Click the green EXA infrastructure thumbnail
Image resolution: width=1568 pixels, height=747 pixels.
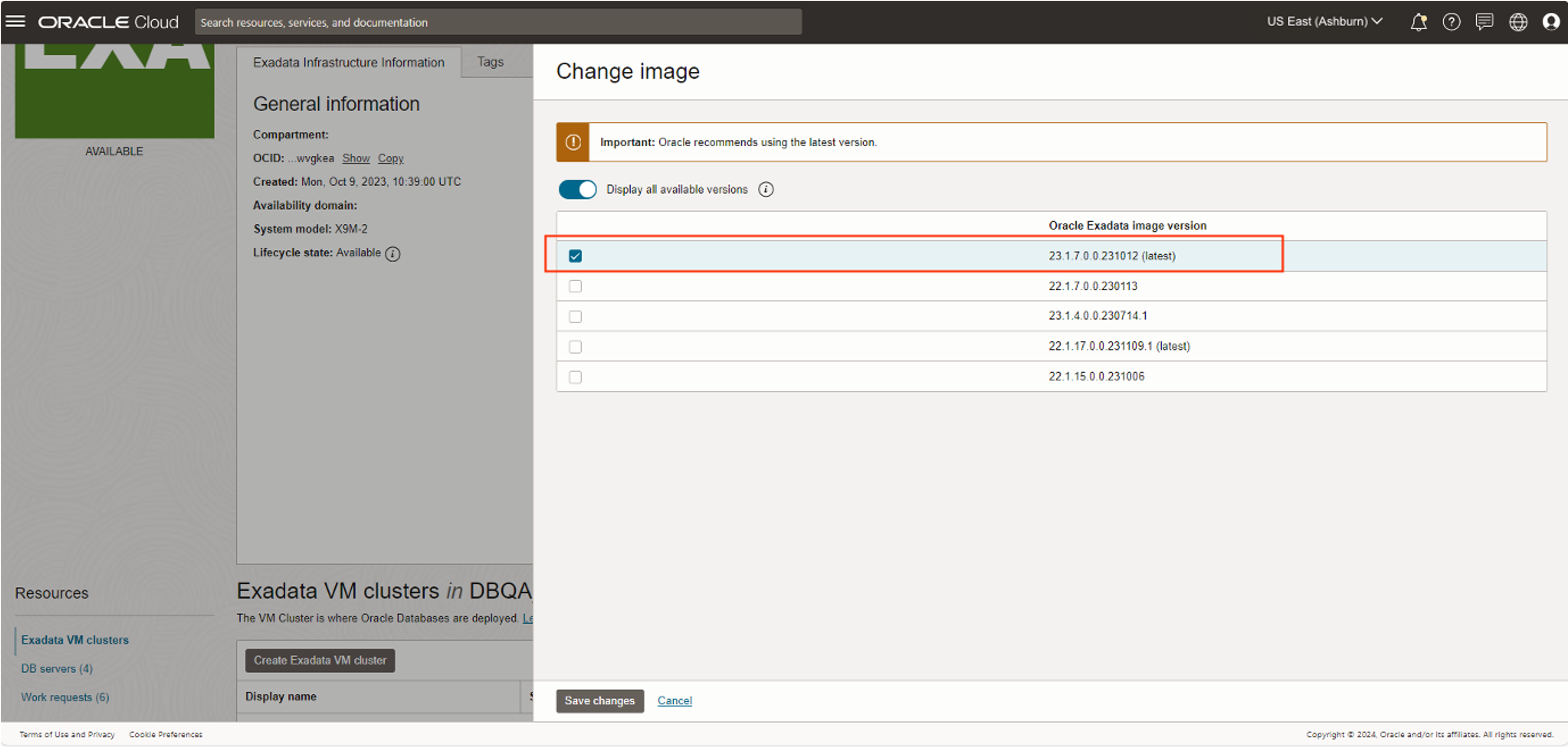pos(115,91)
